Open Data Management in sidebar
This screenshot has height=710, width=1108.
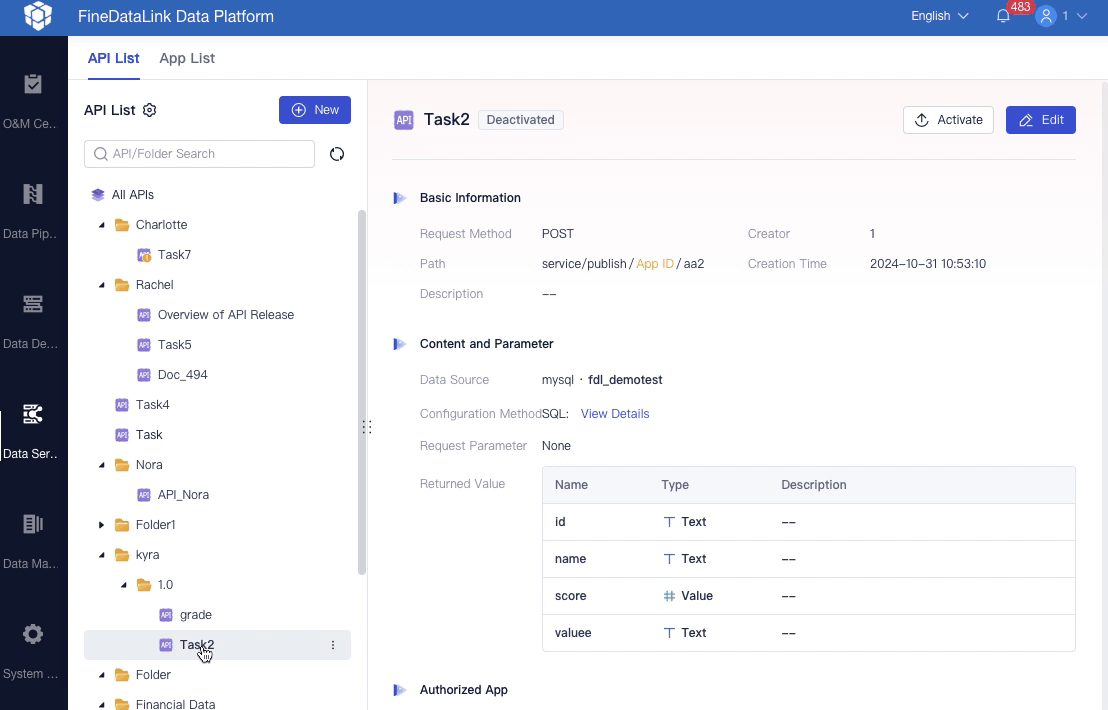pos(33,542)
